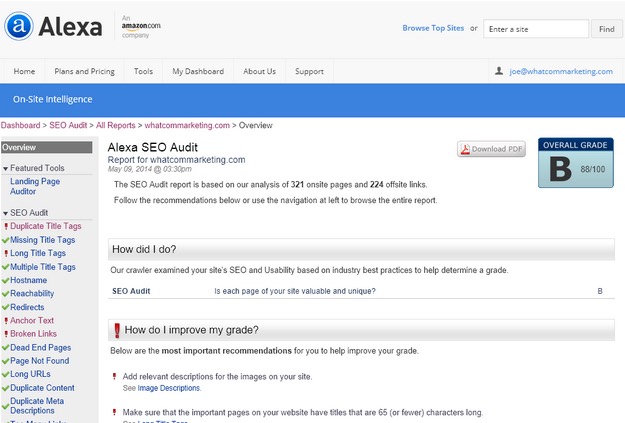Click the Download PDF button

coord(491,149)
